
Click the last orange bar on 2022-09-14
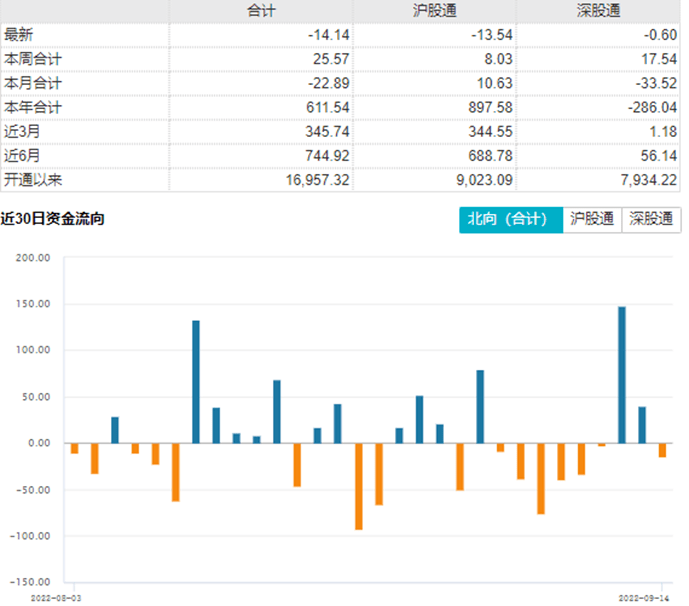click(662, 450)
